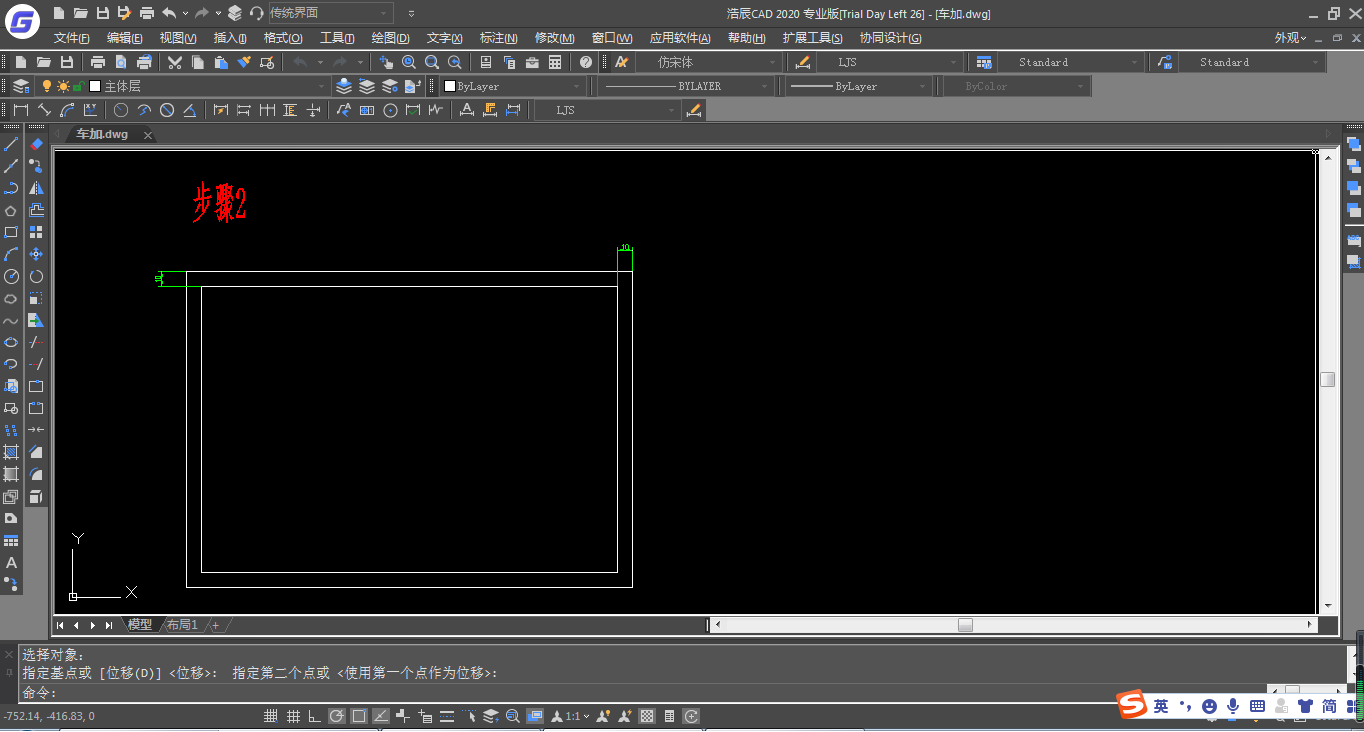The height and width of the screenshot is (732, 1364).
Task: Toggle Snap mode in status bar
Action: tap(271, 716)
